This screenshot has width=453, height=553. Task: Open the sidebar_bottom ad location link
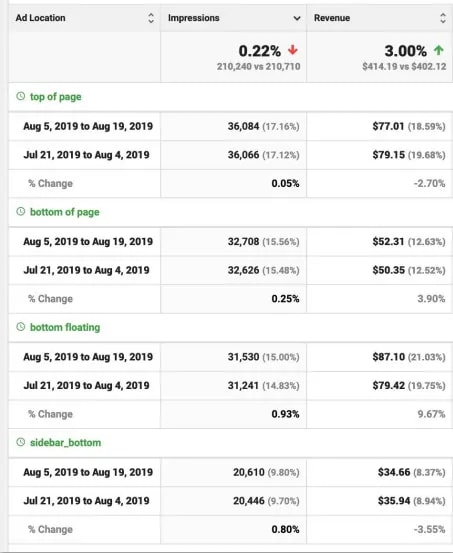66,443
